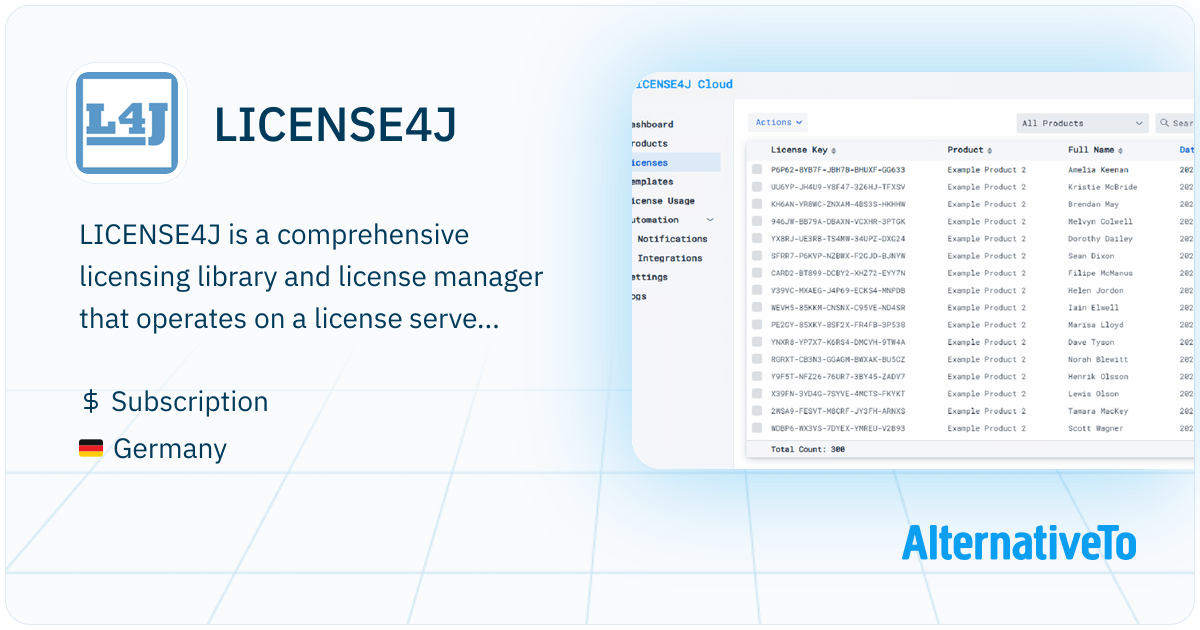Open Products in the sidebar
This screenshot has height=630, width=1200.
pos(650,144)
